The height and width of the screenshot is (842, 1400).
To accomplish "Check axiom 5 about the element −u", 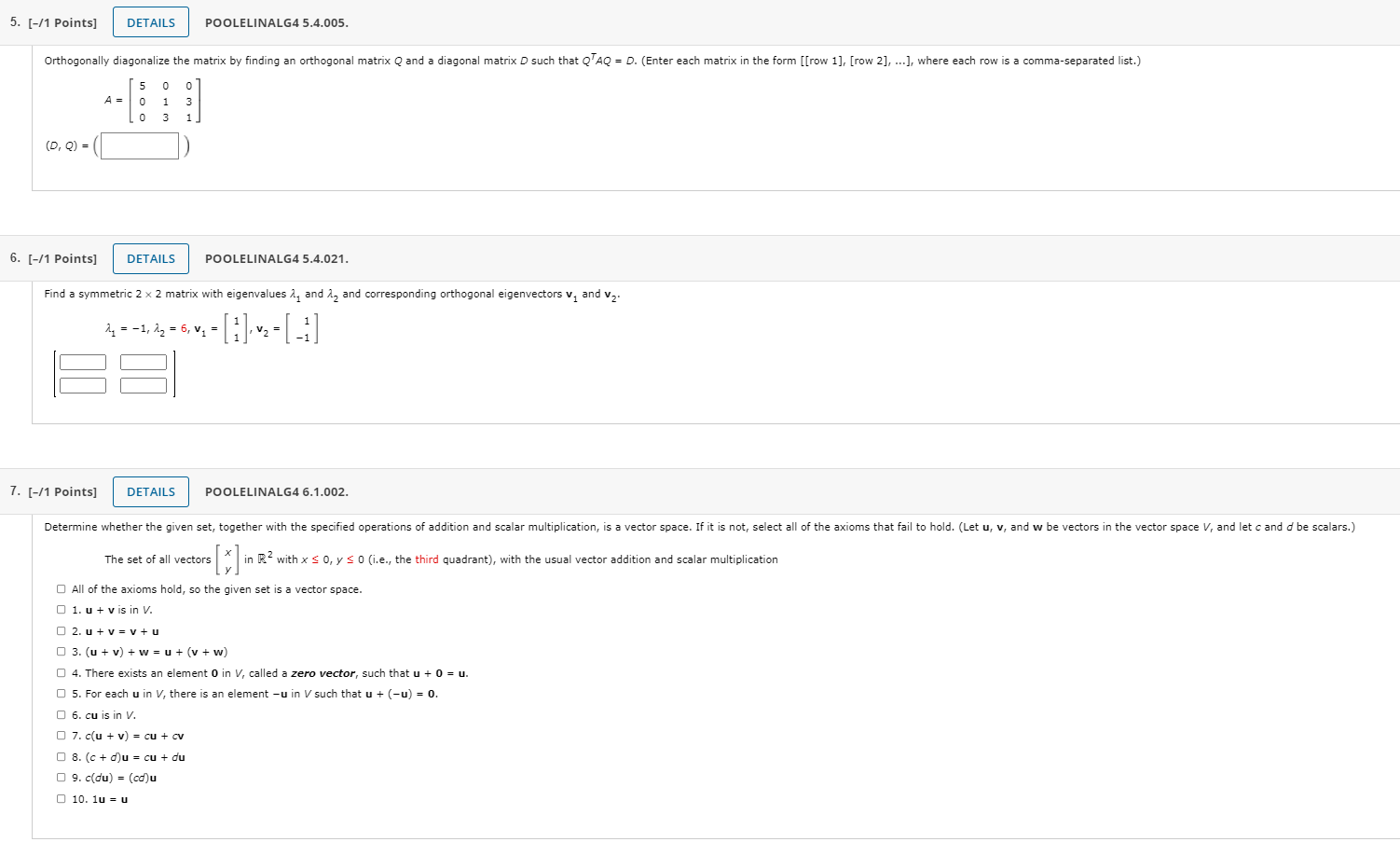I will (x=60, y=694).
